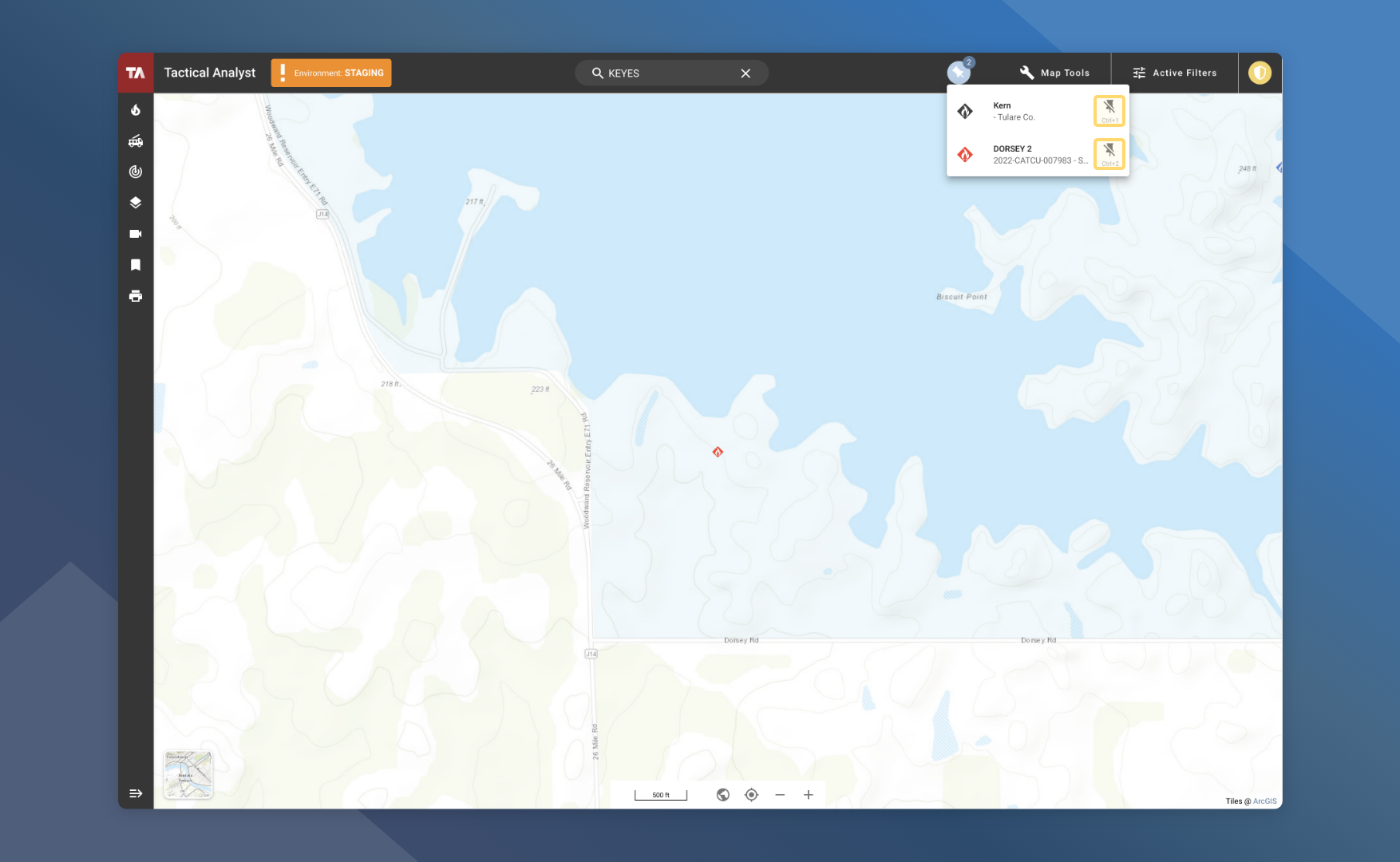Unpin the DORSEY 2 incident

point(1109,154)
